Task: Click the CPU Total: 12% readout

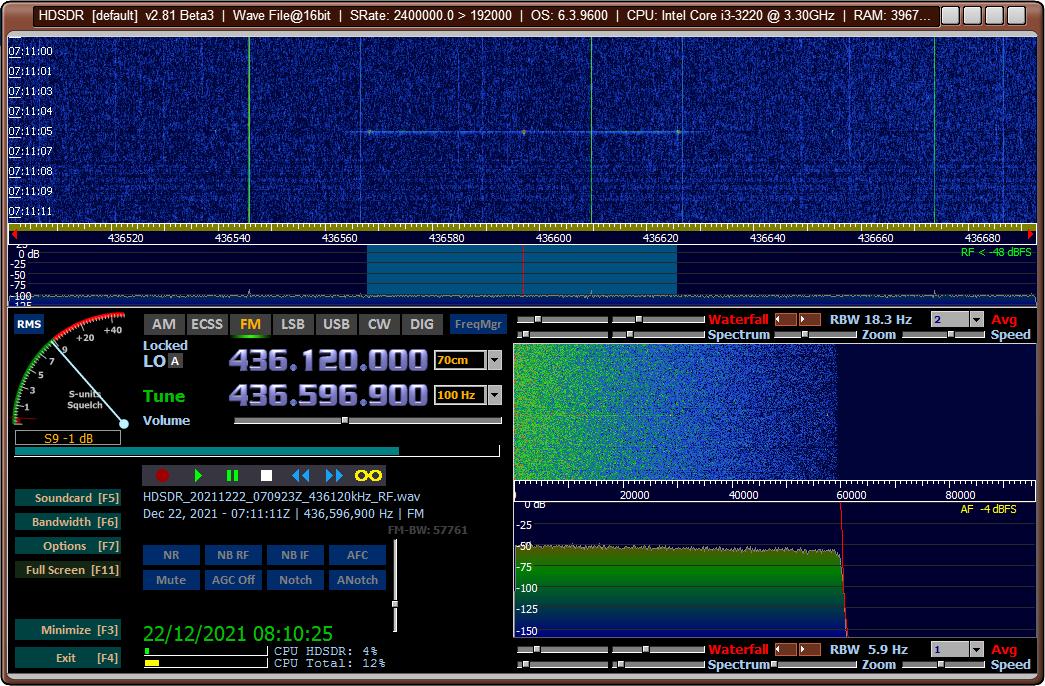Action: click(330, 663)
